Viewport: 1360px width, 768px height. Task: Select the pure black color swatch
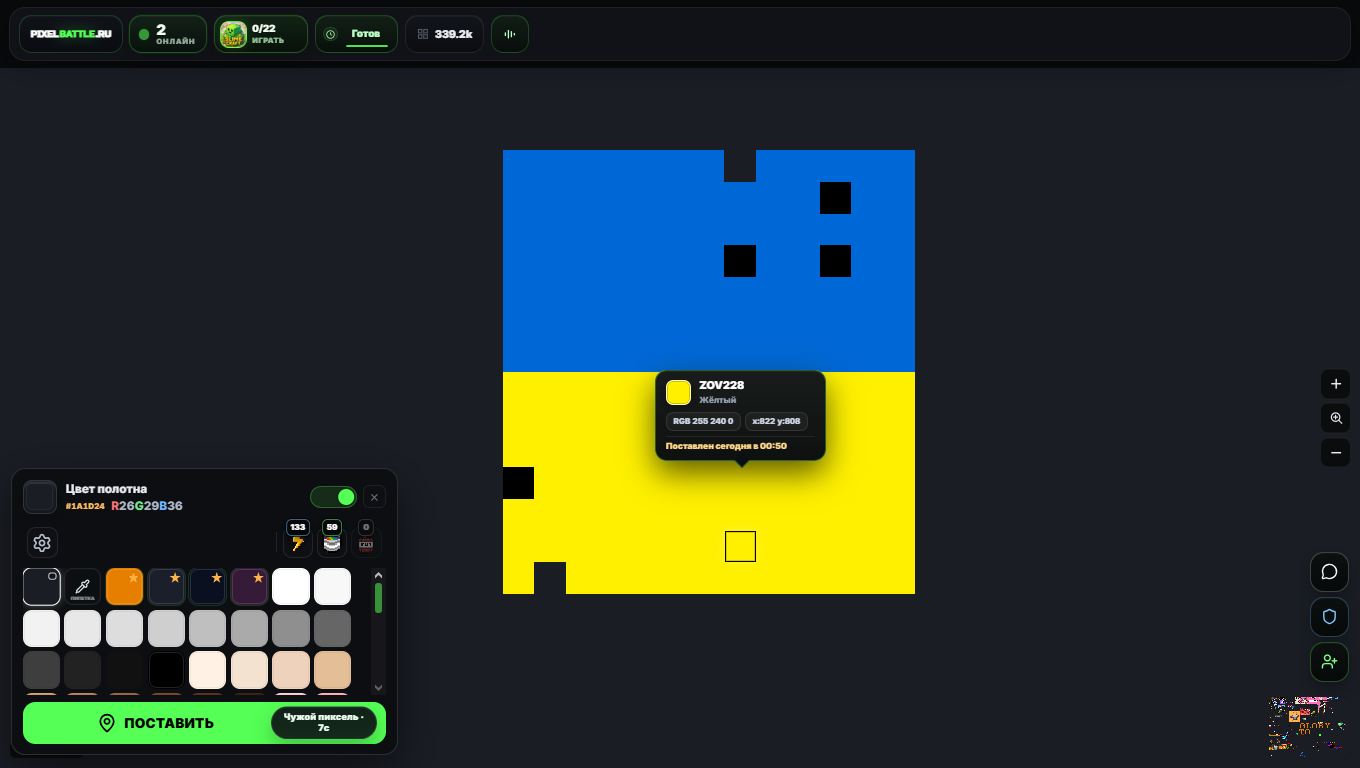tap(167, 670)
